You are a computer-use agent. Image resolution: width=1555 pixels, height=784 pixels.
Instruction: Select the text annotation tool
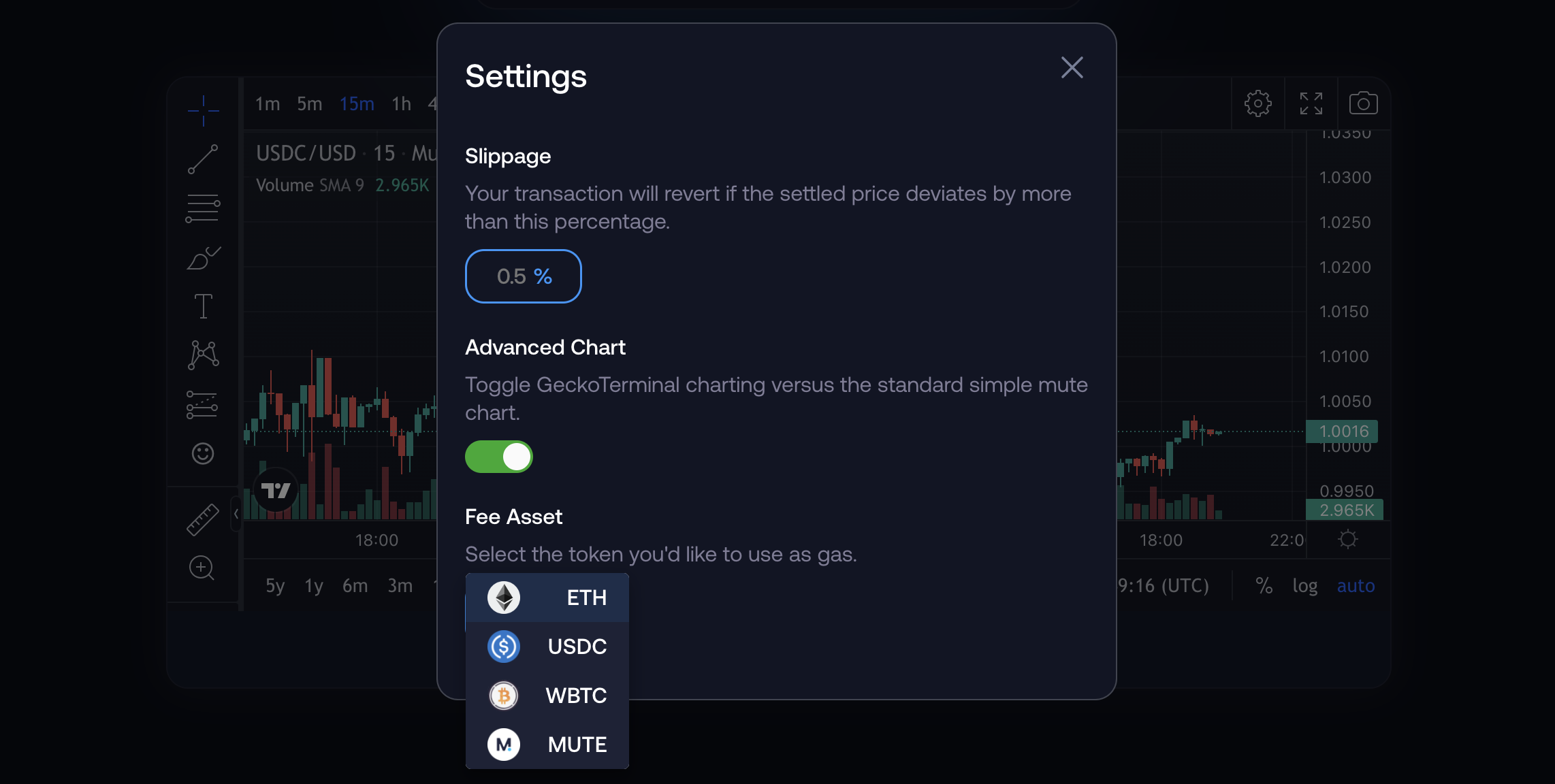[202, 306]
